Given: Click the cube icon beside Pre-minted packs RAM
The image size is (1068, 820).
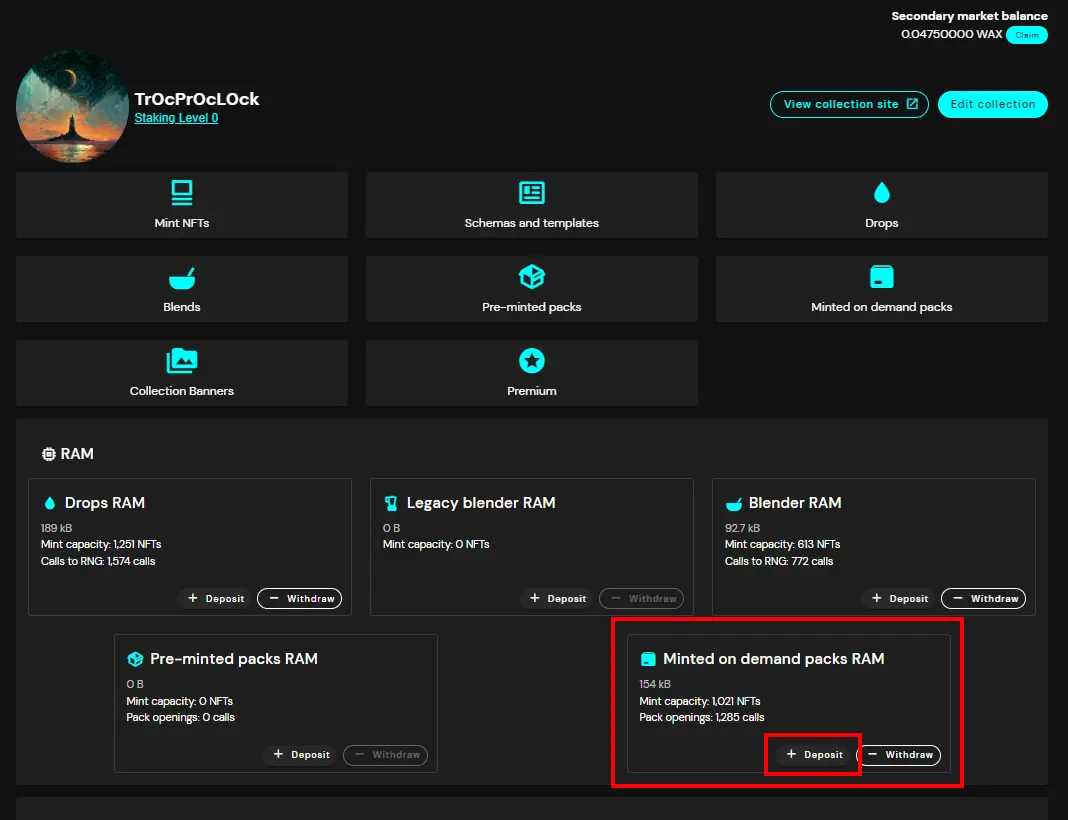Looking at the screenshot, I should pos(135,659).
